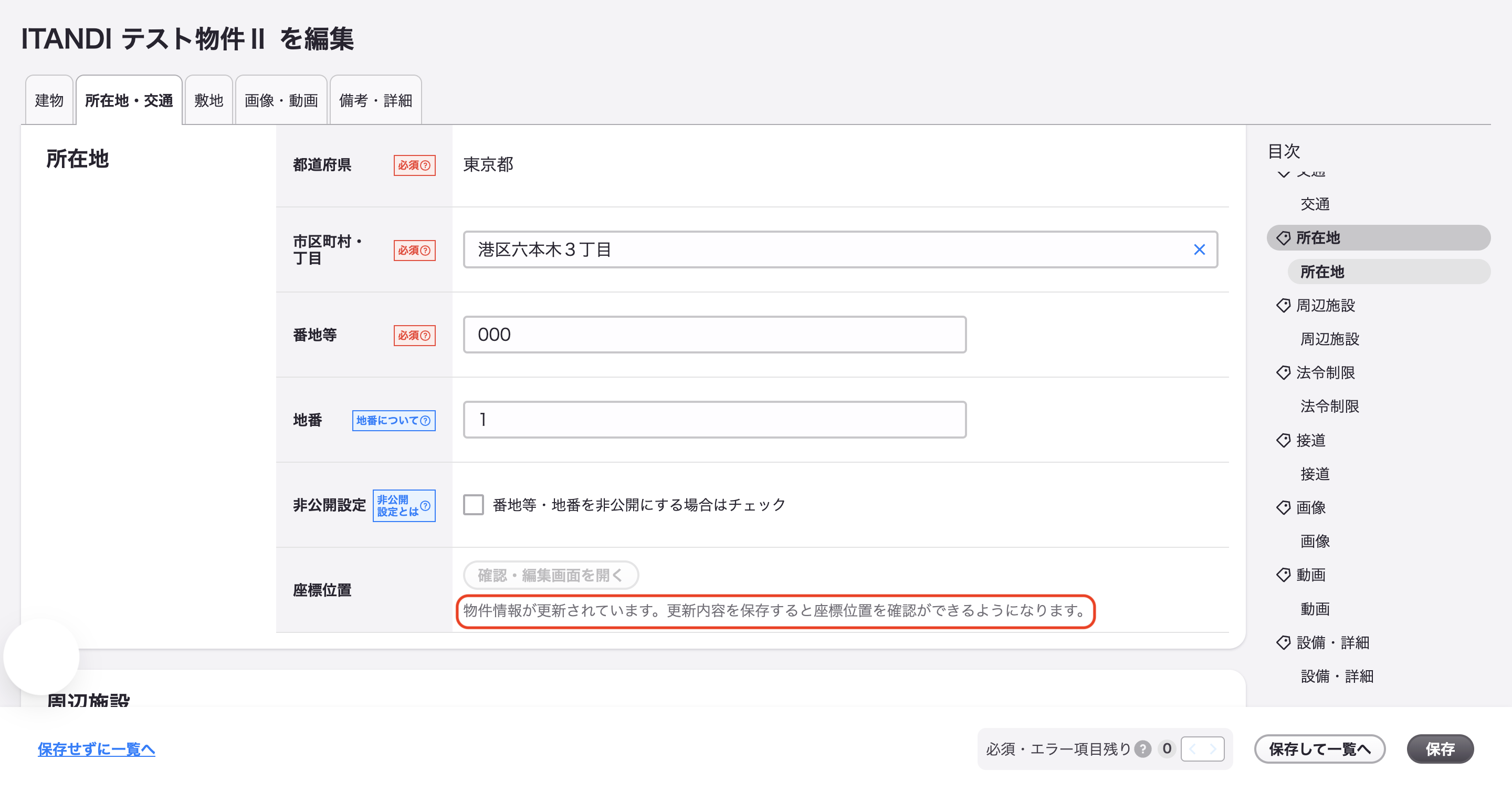The width and height of the screenshot is (1512, 791).
Task: Click the tag icon beside 設備・詳細 in 目次
Action: coord(1283,642)
